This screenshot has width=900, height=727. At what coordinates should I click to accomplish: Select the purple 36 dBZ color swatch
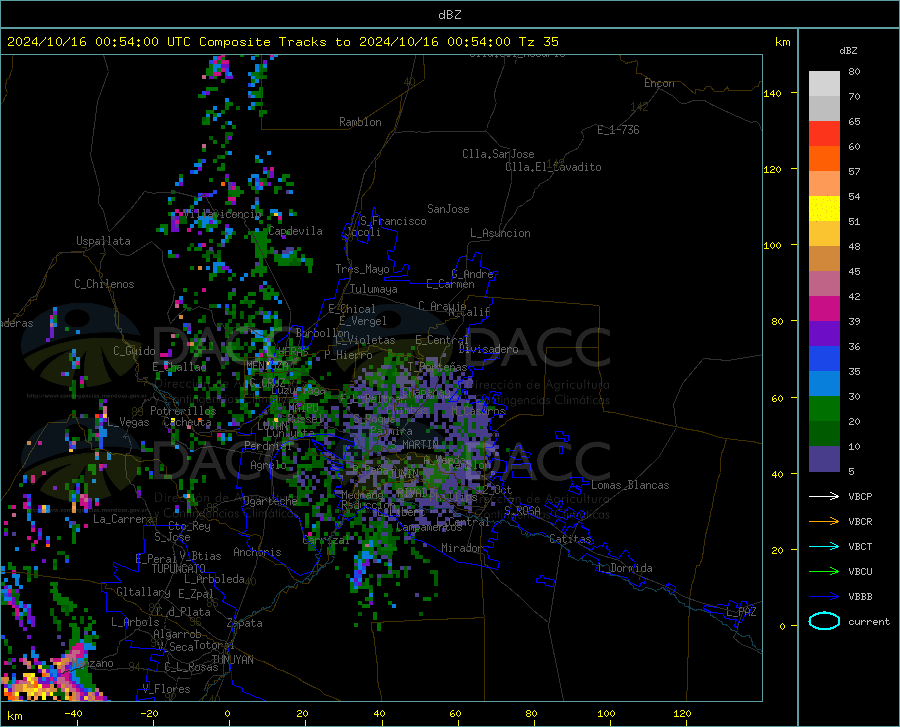pyautogui.click(x=824, y=334)
